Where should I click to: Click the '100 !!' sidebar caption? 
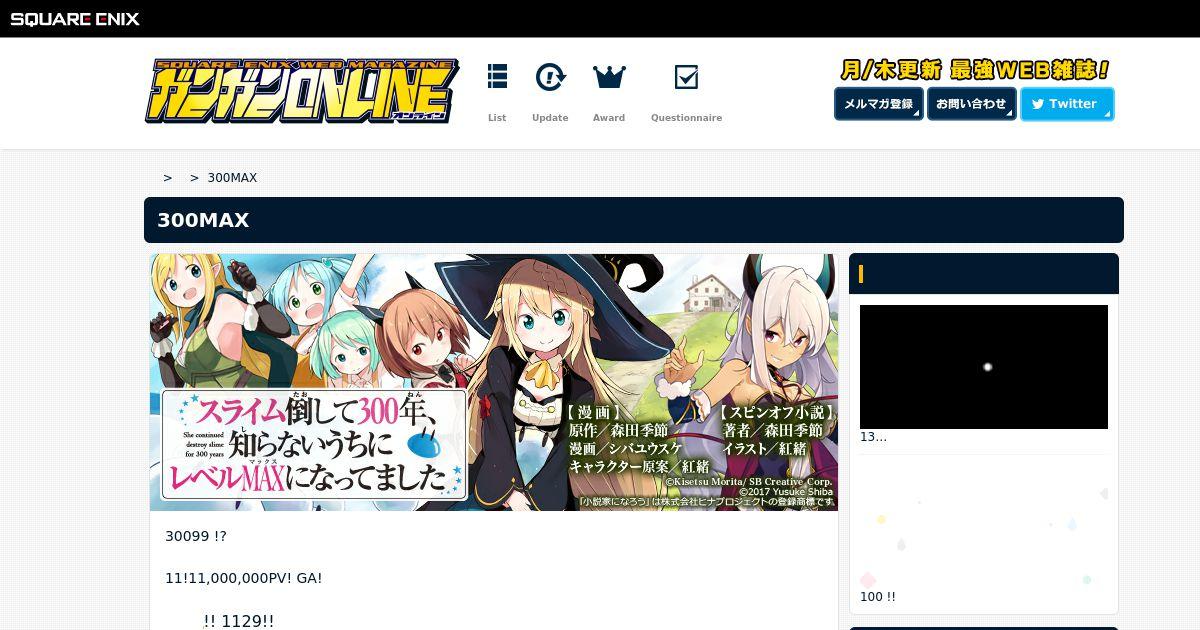[x=878, y=597]
